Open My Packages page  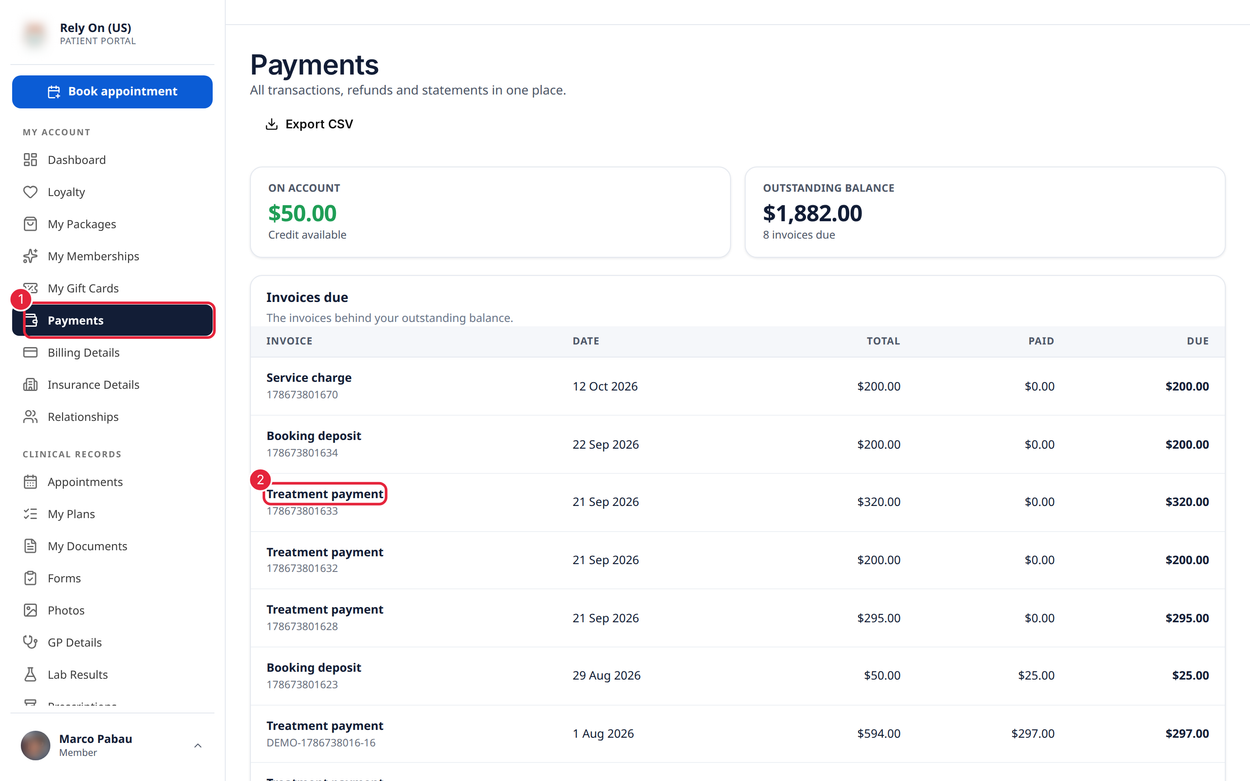tap(112, 224)
